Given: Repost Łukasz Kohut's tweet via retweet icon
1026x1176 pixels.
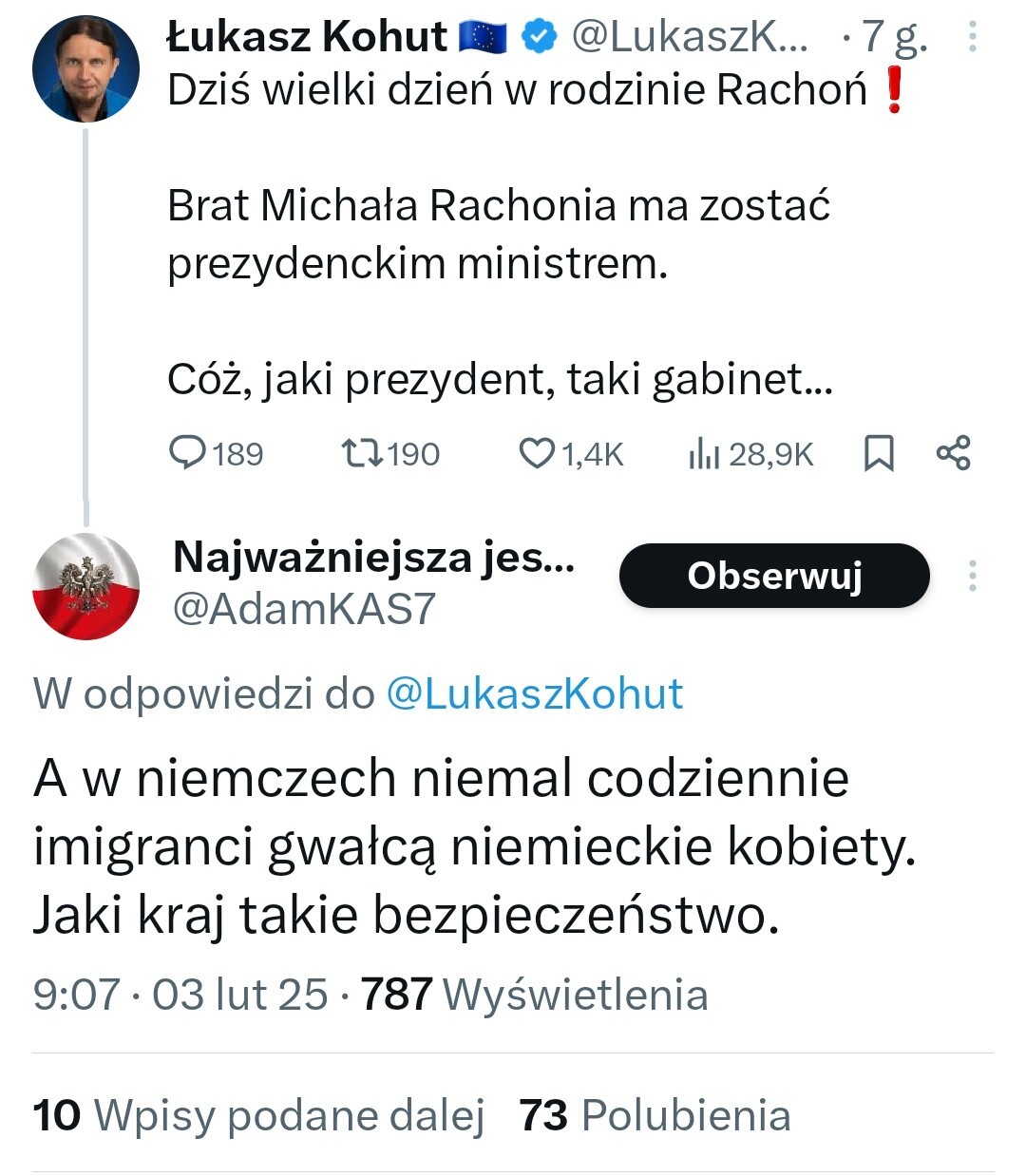Looking at the screenshot, I should click(362, 453).
